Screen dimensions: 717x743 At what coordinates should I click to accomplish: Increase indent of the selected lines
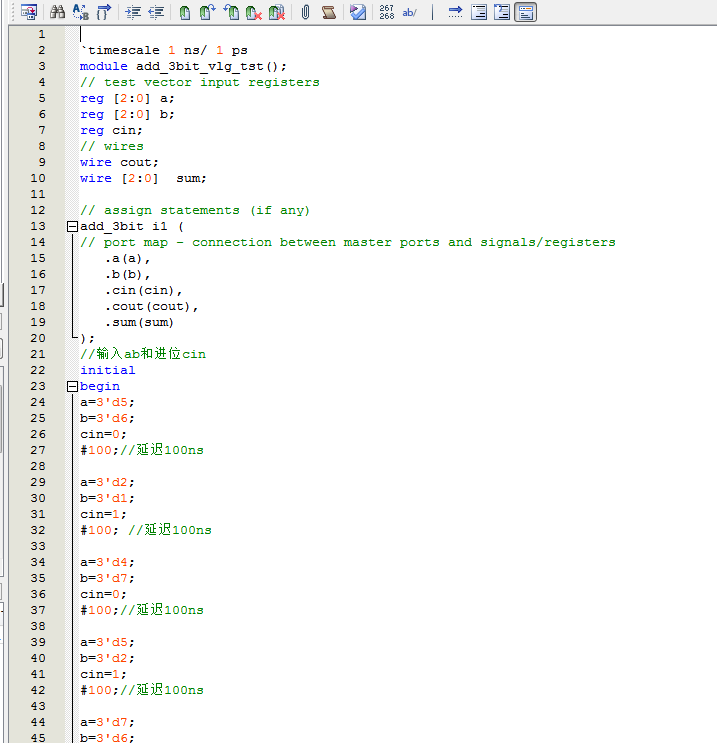click(x=133, y=12)
